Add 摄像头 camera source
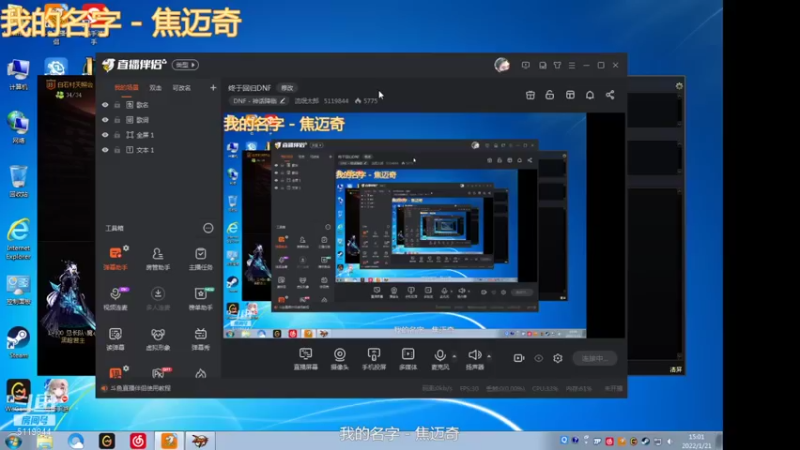 tap(339, 359)
